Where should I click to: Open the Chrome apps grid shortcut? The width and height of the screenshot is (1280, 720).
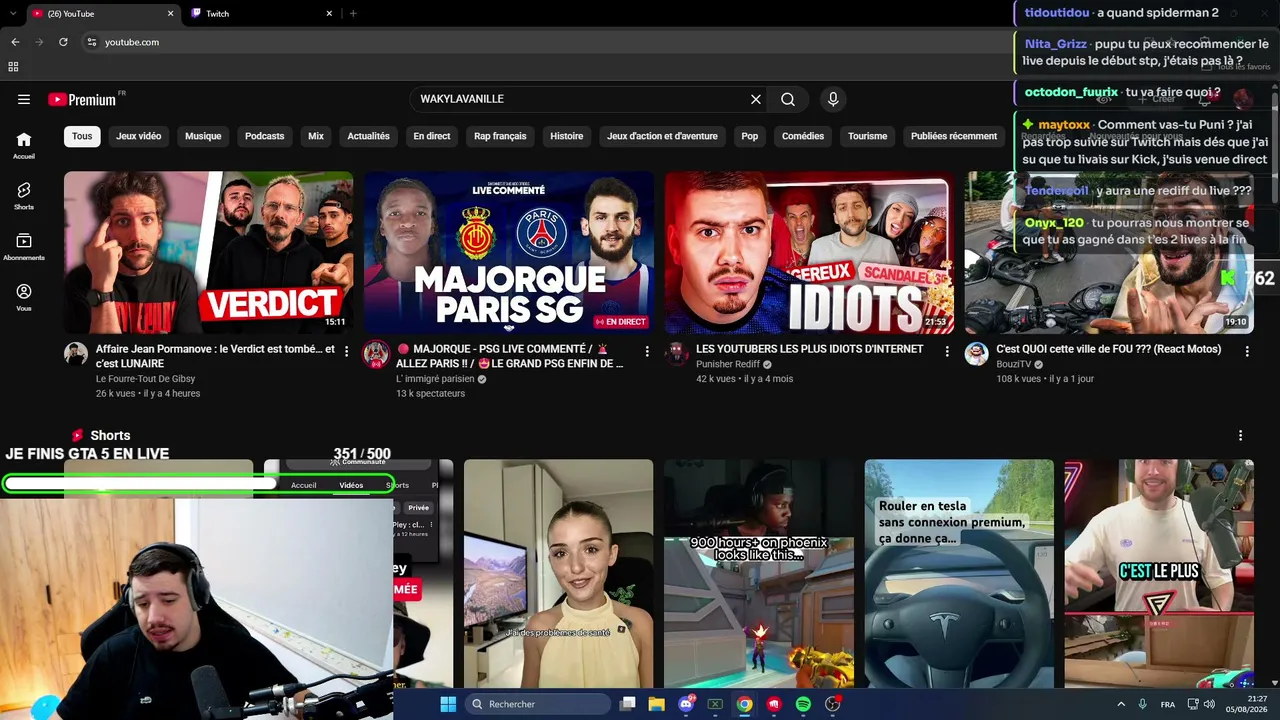click(x=13, y=67)
